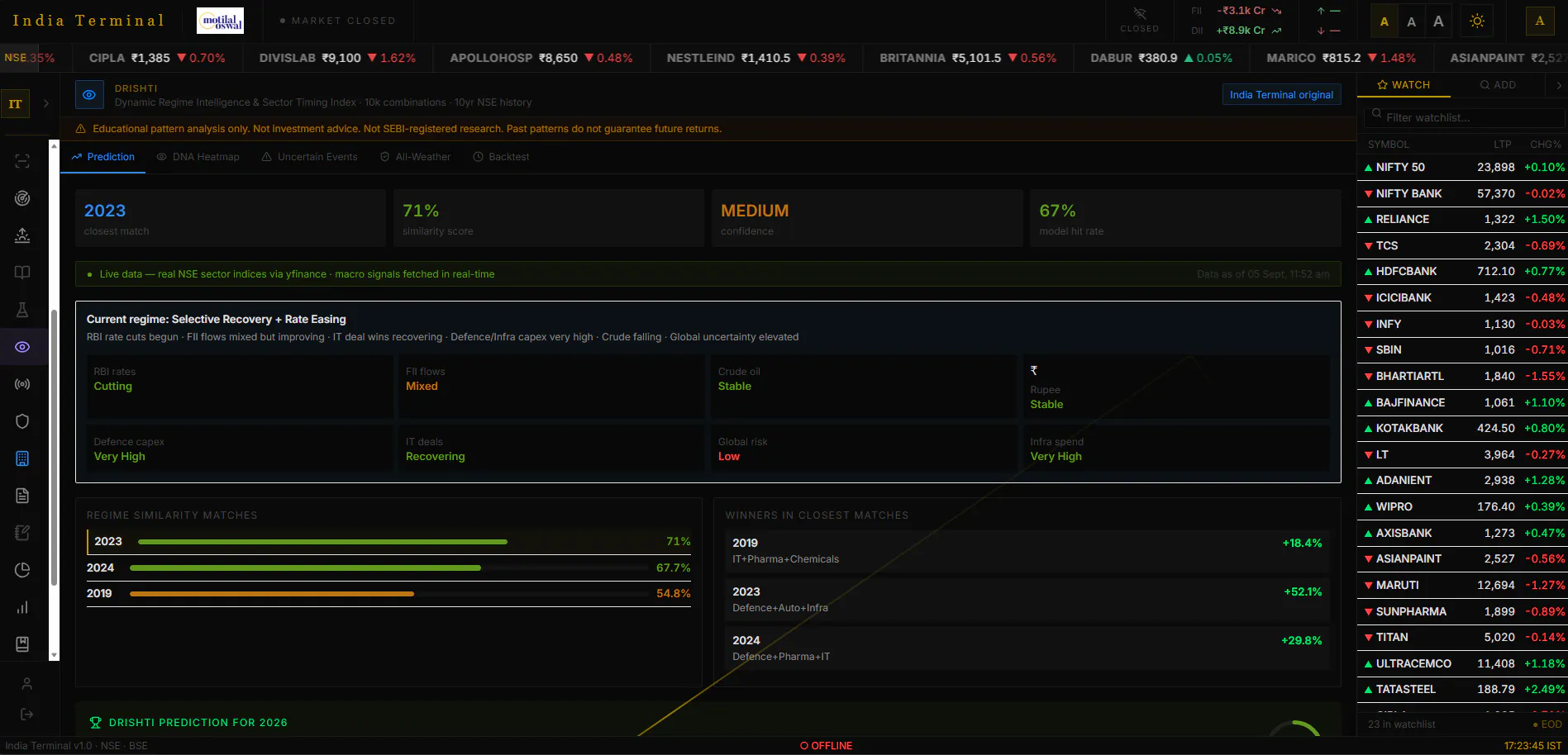This screenshot has height=755, width=1568.
Task: Select TATASTEEL row in the watchlist
Action: [x=1462, y=690]
